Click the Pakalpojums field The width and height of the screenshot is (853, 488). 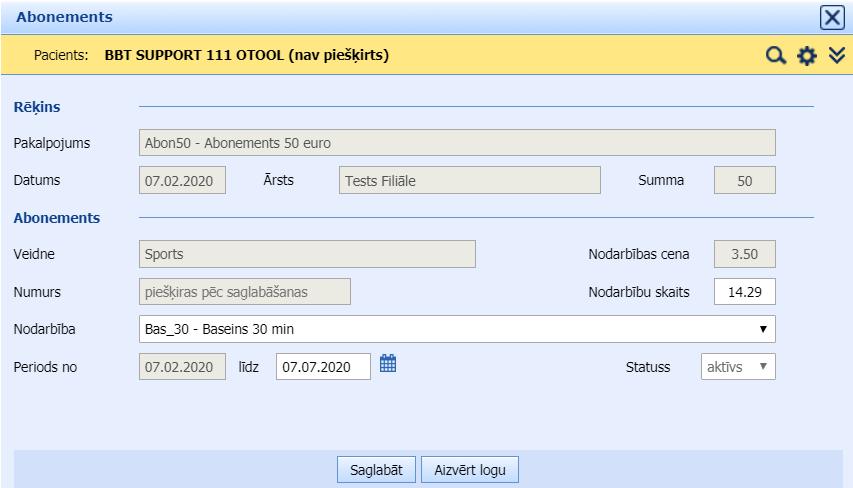point(457,143)
